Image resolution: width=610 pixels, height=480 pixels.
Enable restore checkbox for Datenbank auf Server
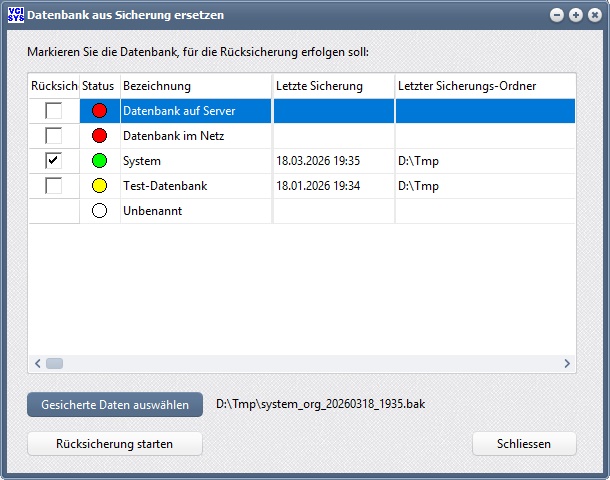(x=54, y=110)
